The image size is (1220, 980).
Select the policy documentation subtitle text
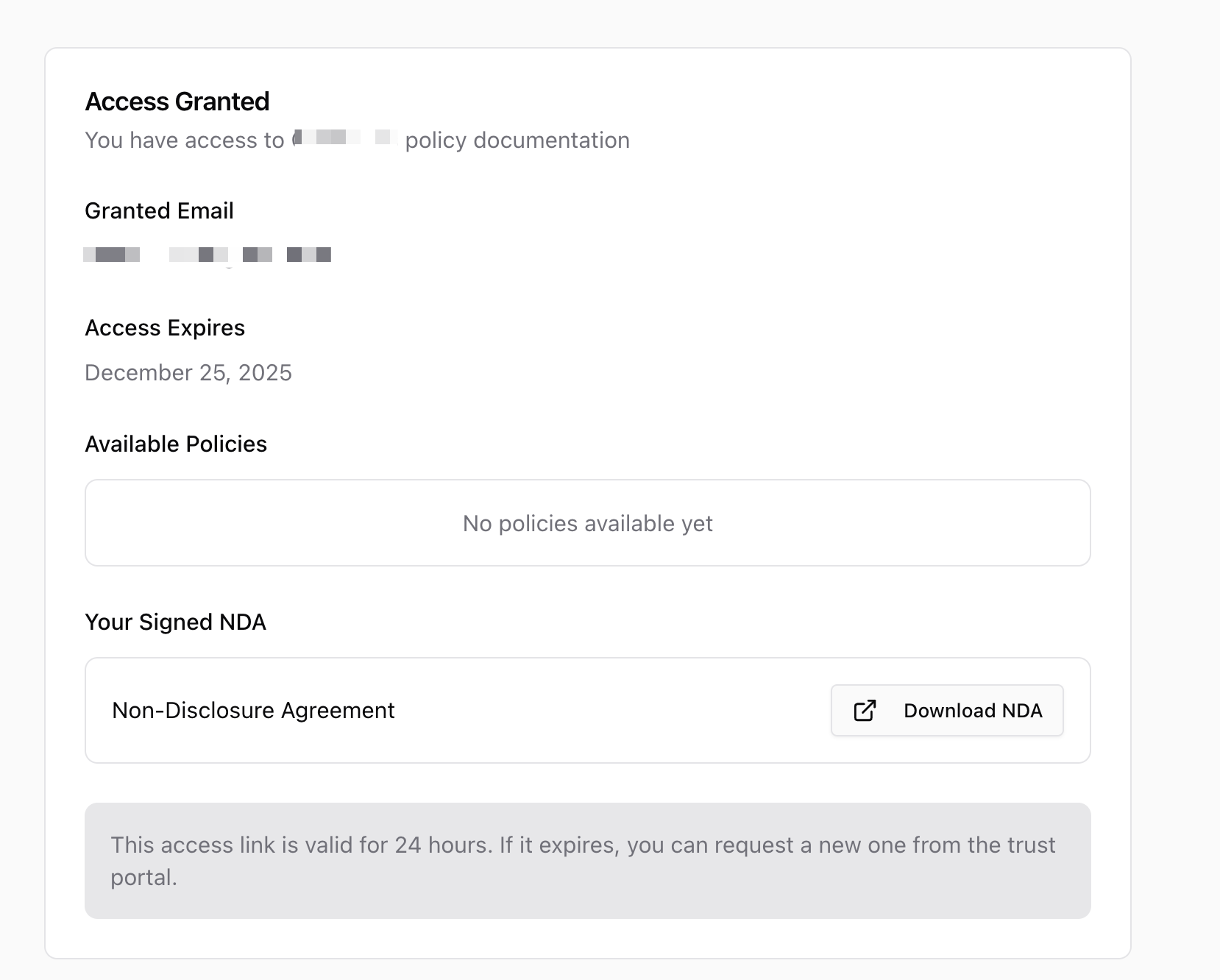[515, 140]
